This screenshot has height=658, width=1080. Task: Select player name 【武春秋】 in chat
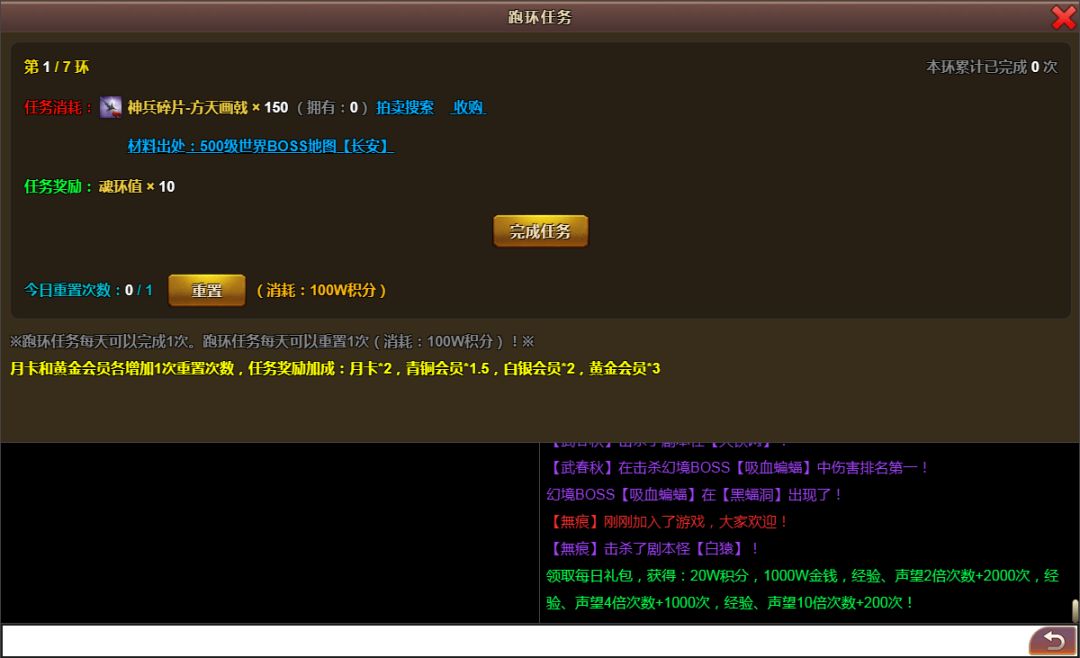point(581,467)
